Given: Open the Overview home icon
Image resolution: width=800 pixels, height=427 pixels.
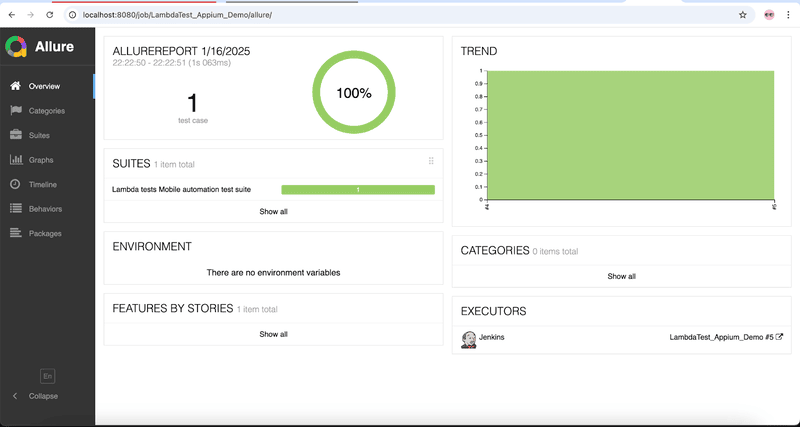Looking at the screenshot, I should (x=16, y=86).
